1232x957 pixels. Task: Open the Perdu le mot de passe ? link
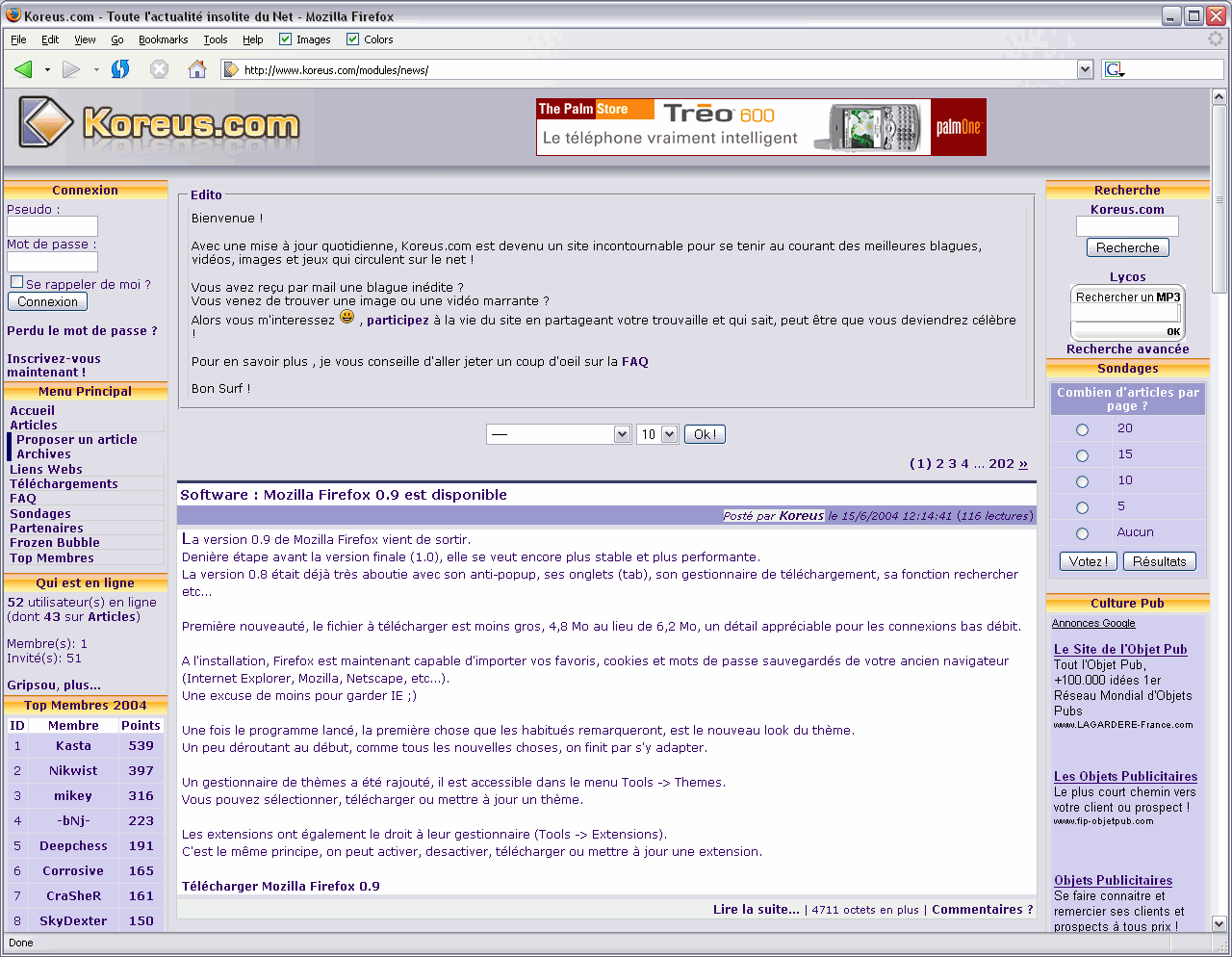coord(82,330)
